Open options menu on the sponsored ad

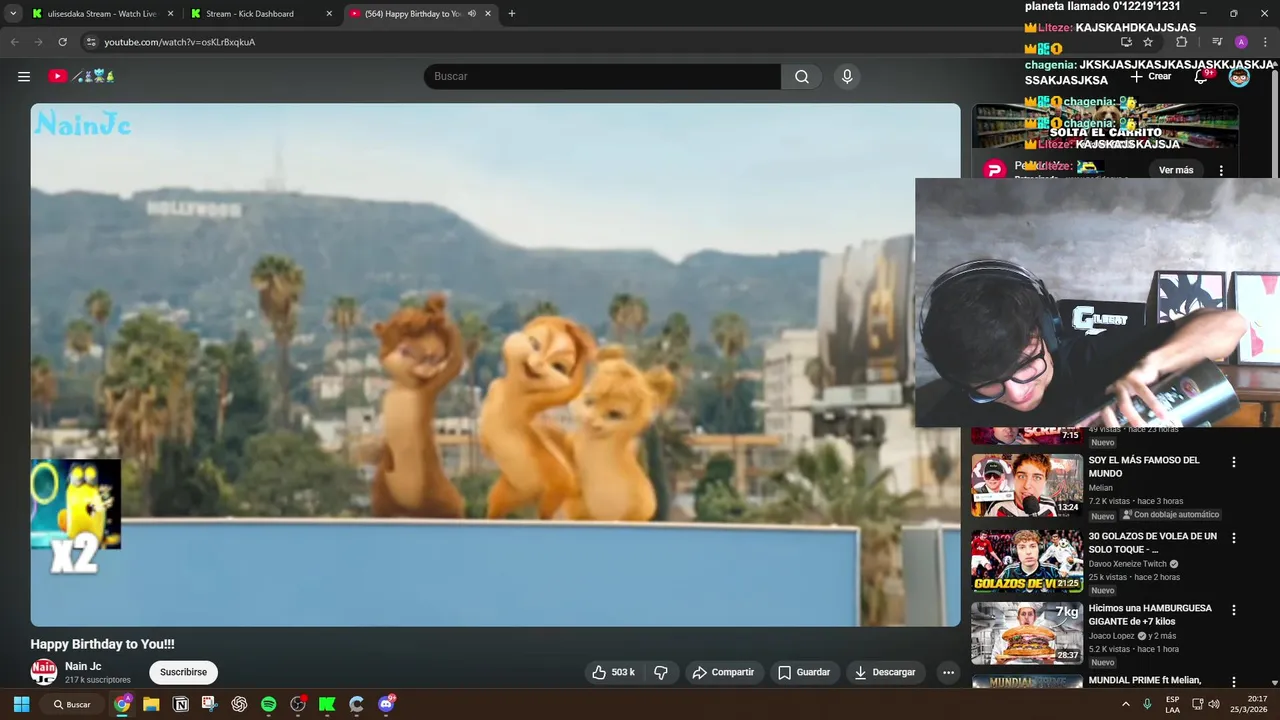[1221, 170]
